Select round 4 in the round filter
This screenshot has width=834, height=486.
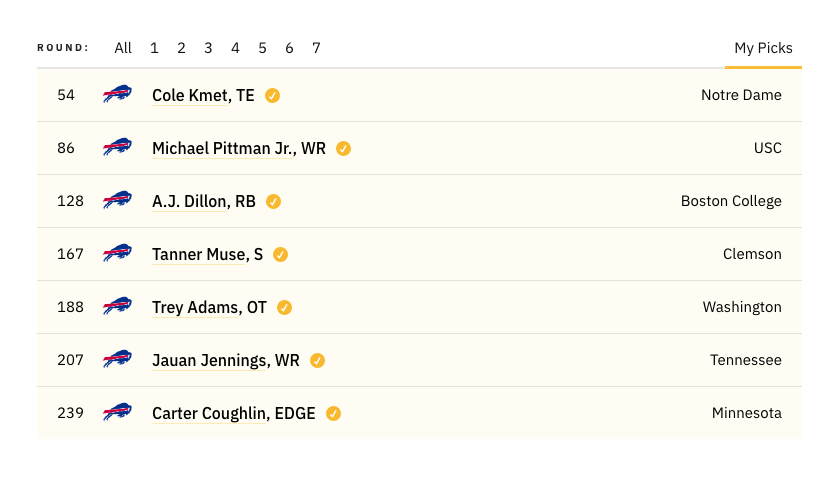[235, 48]
